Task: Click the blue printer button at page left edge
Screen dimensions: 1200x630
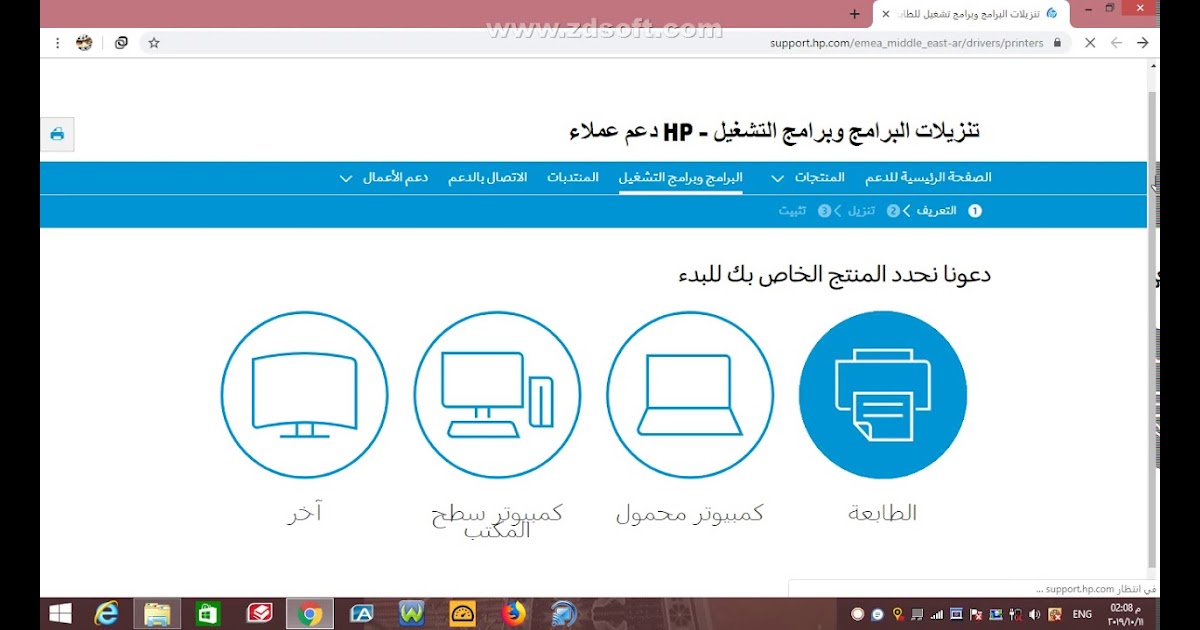Action: pos(57,134)
